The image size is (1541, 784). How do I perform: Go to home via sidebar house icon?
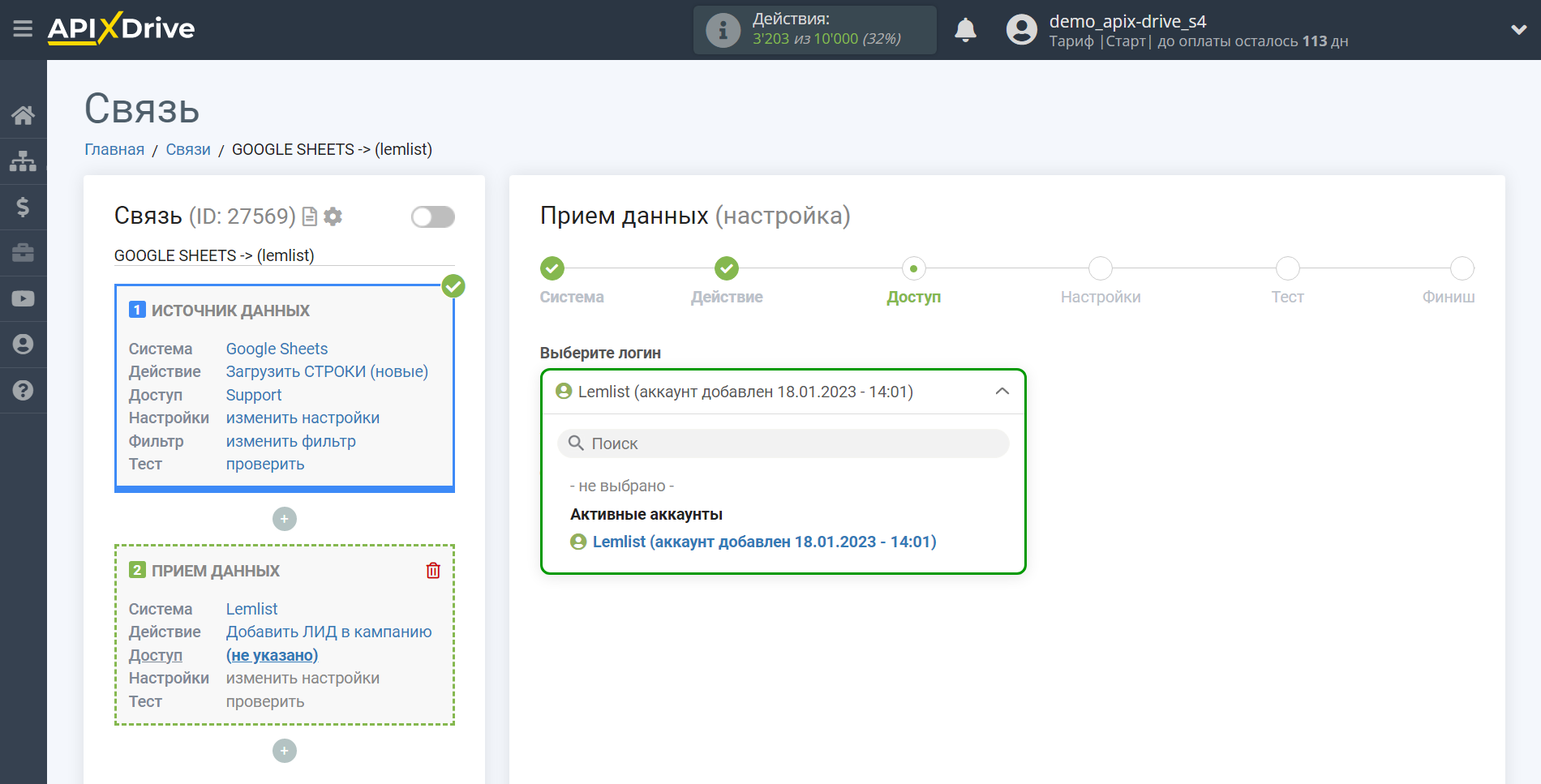23,115
